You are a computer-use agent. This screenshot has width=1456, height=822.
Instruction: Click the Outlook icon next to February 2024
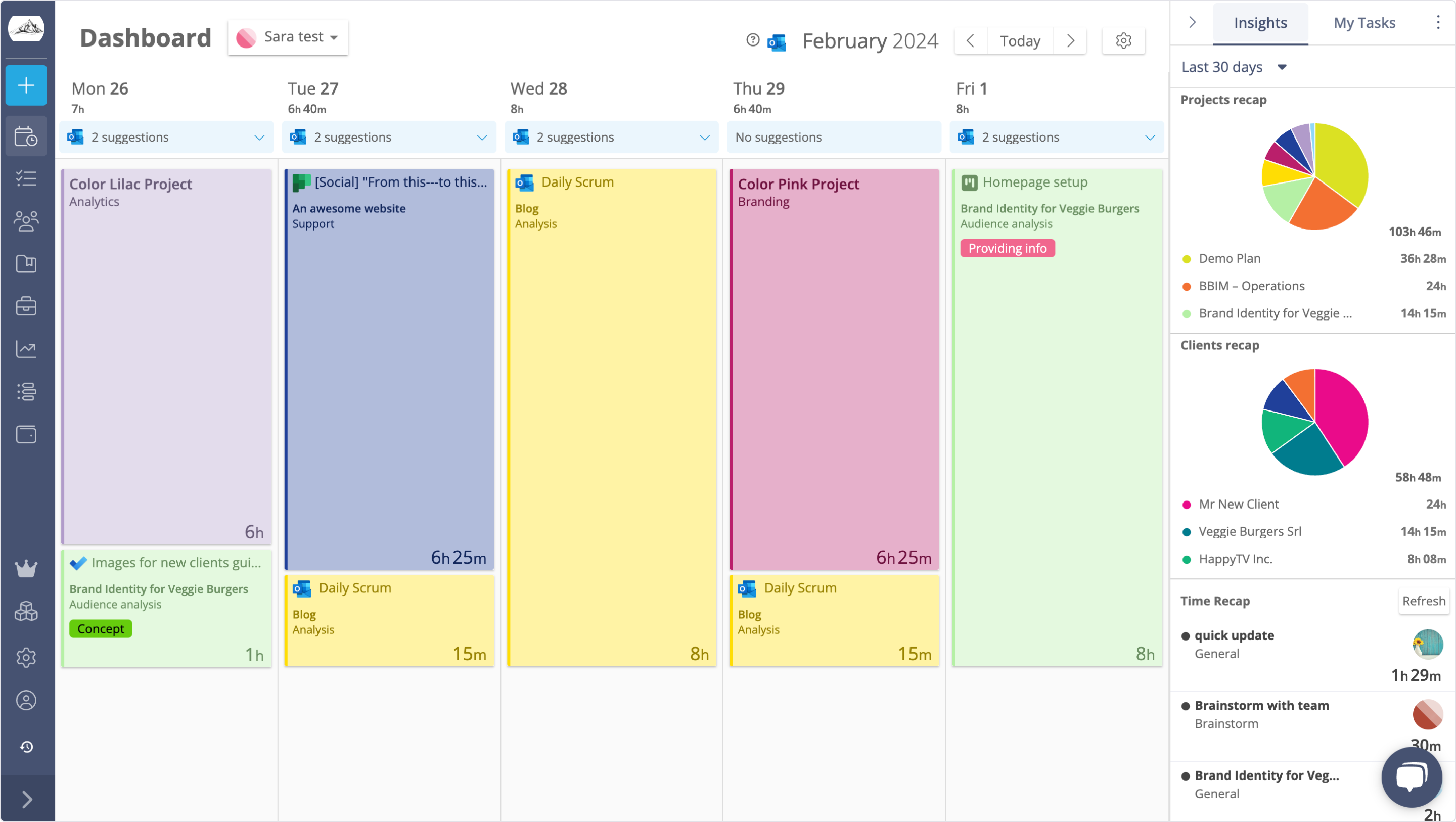pyautogui.click(x=777, y=42)
